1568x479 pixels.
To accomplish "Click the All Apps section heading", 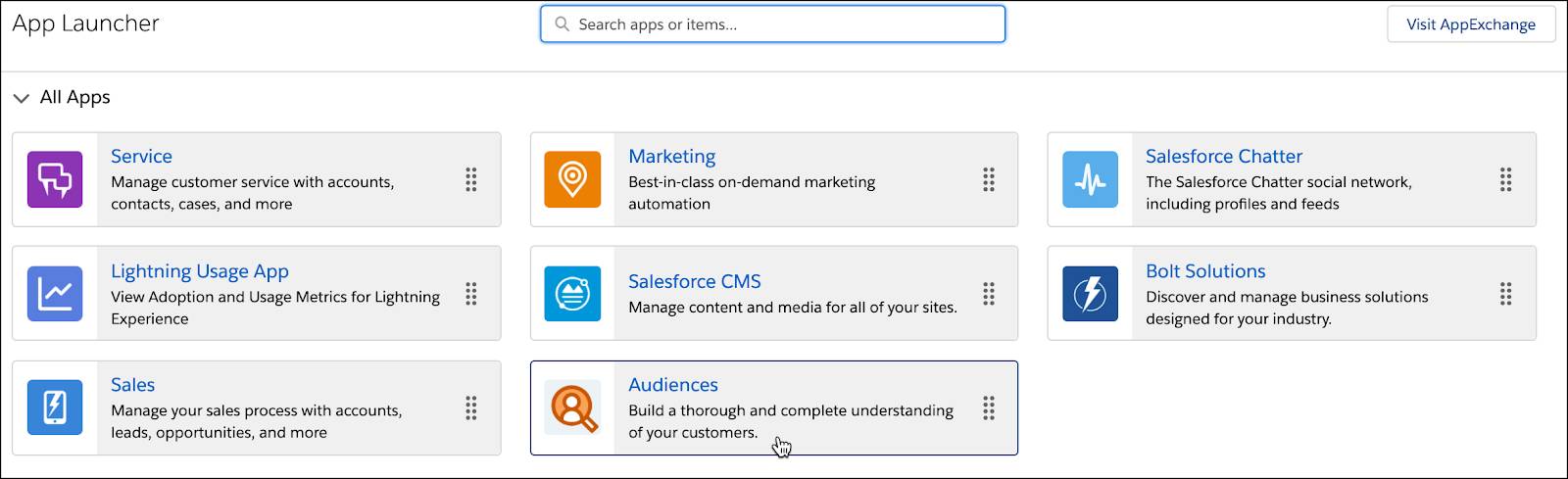I will pos(74,97).
